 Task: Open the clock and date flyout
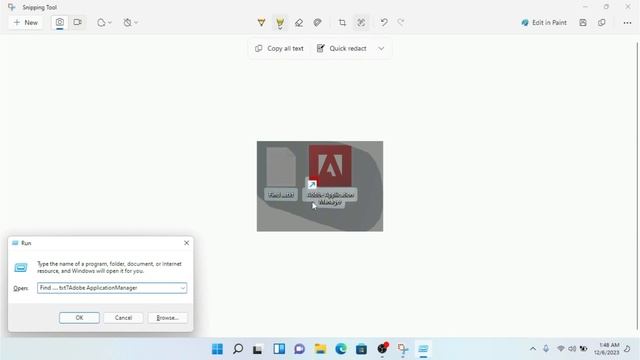click(607, 349)
